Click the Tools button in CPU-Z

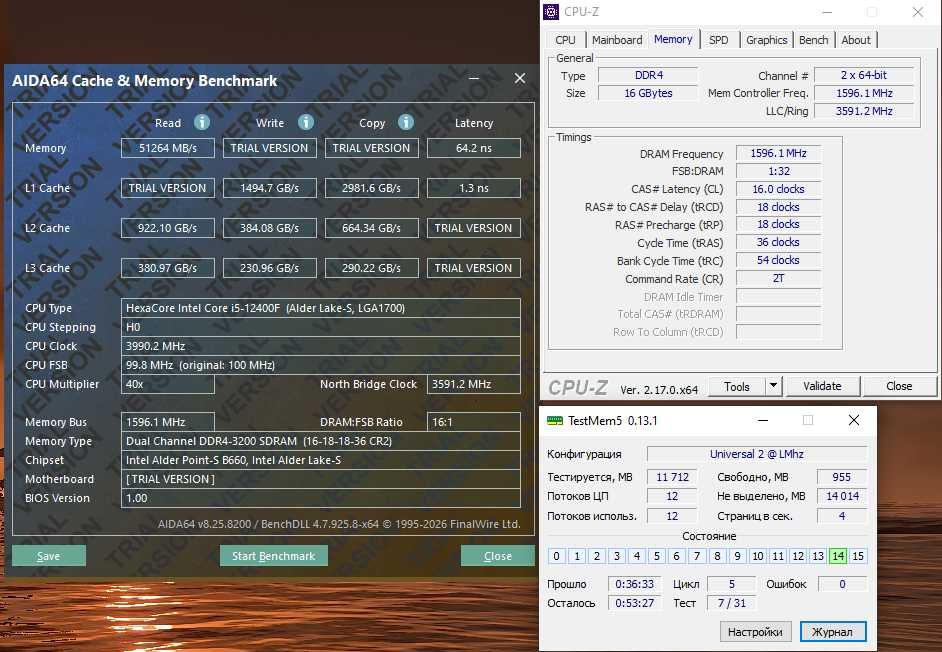tap(737, 386)
